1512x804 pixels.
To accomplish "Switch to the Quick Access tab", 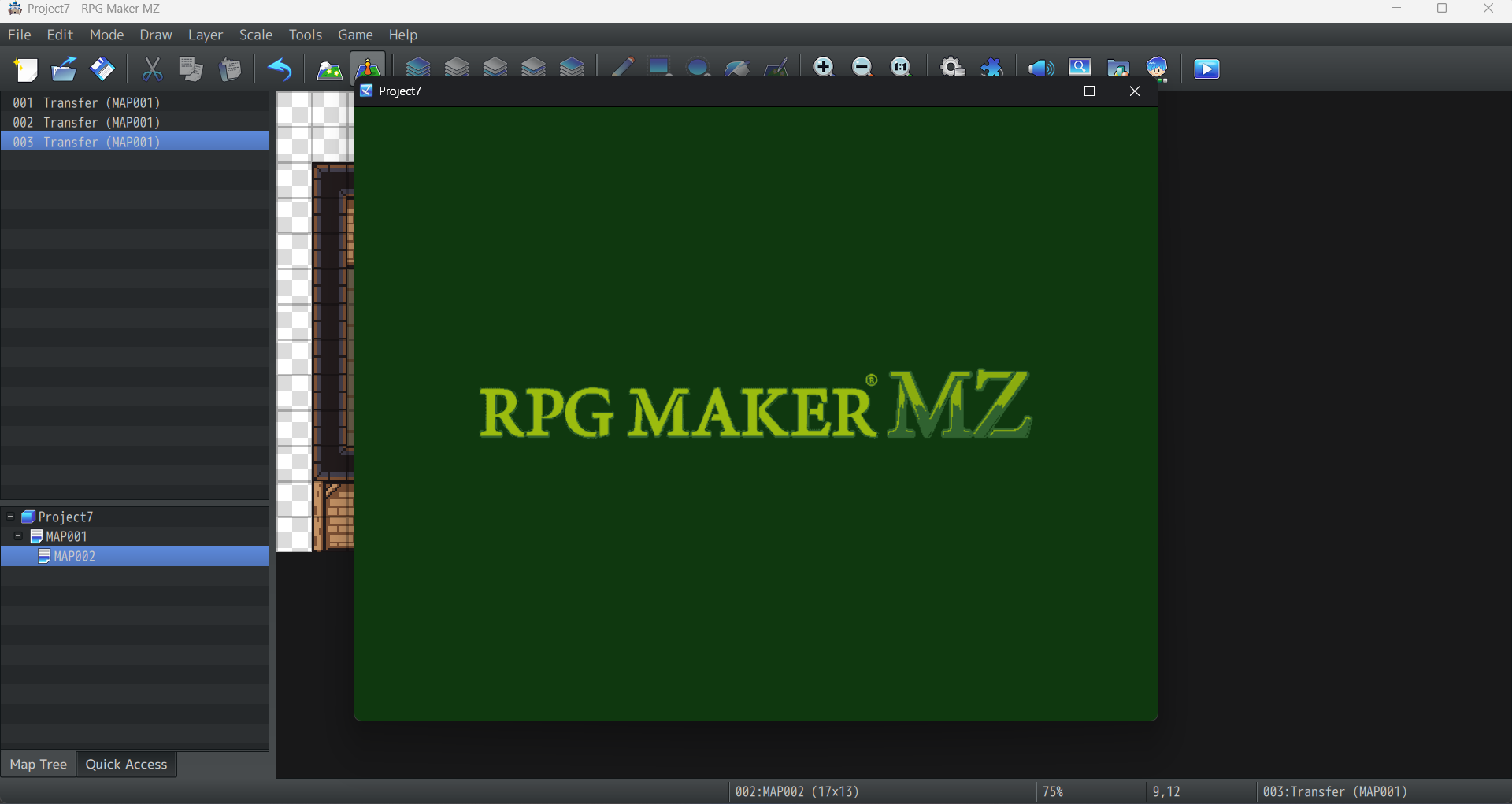I will point(126,764).
